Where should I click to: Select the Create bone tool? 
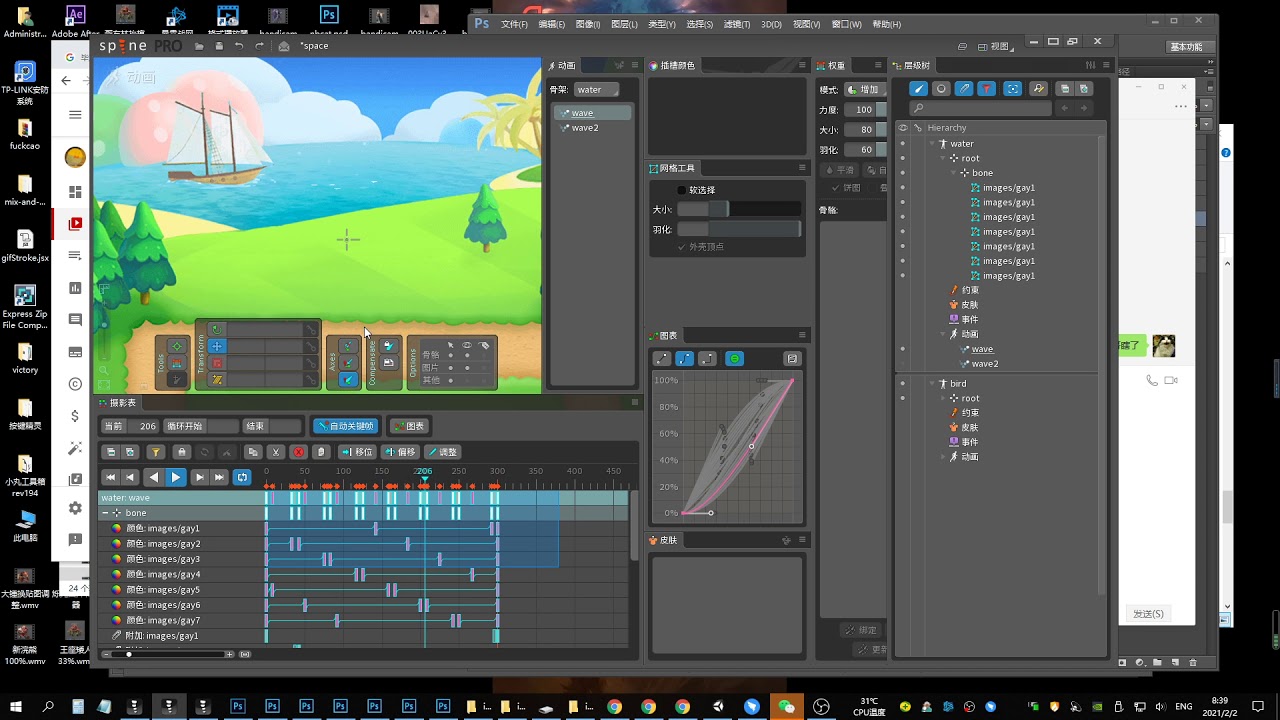[x=176, y=380]
